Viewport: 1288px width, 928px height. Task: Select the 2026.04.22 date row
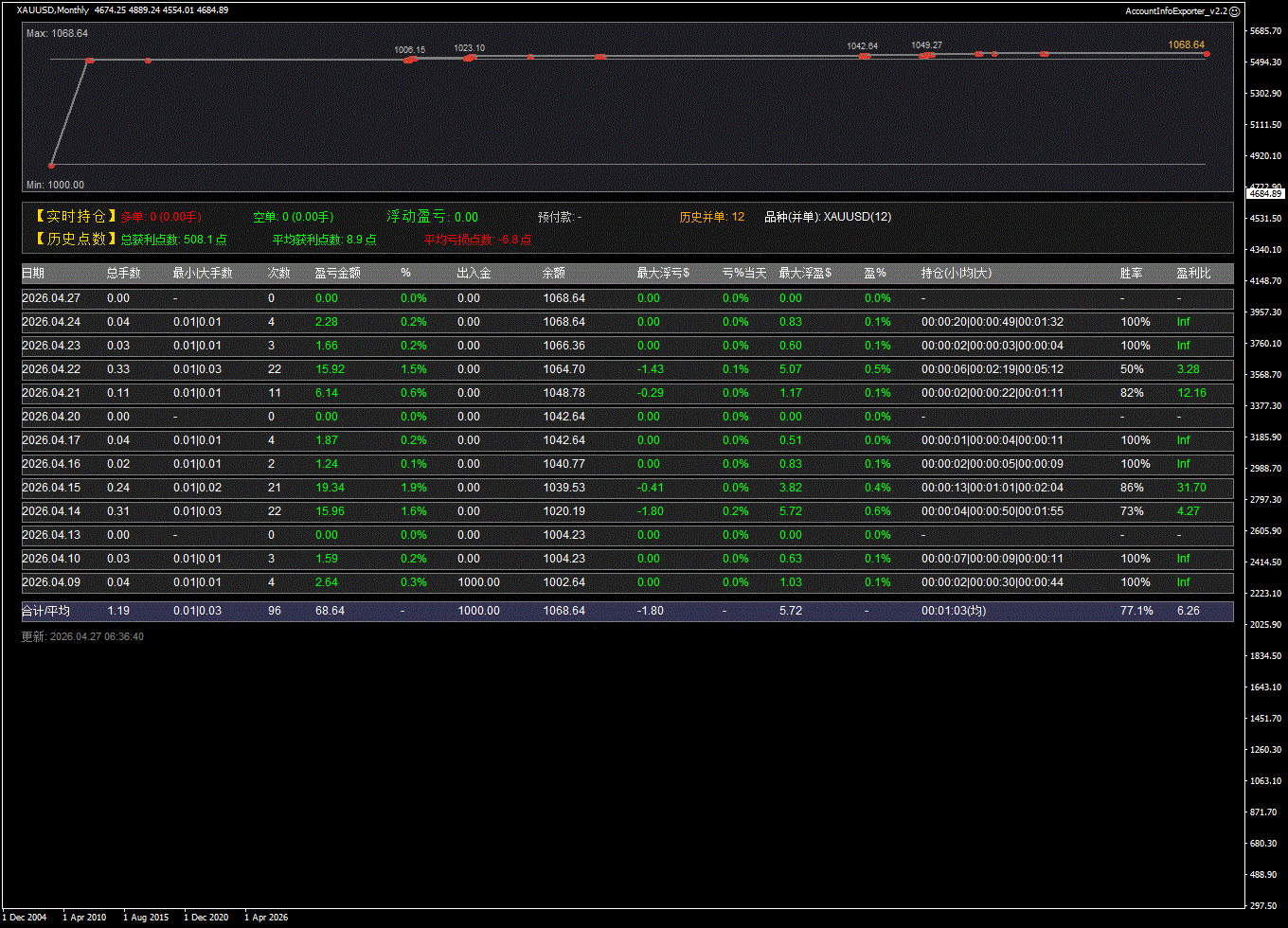coord(51,369)
